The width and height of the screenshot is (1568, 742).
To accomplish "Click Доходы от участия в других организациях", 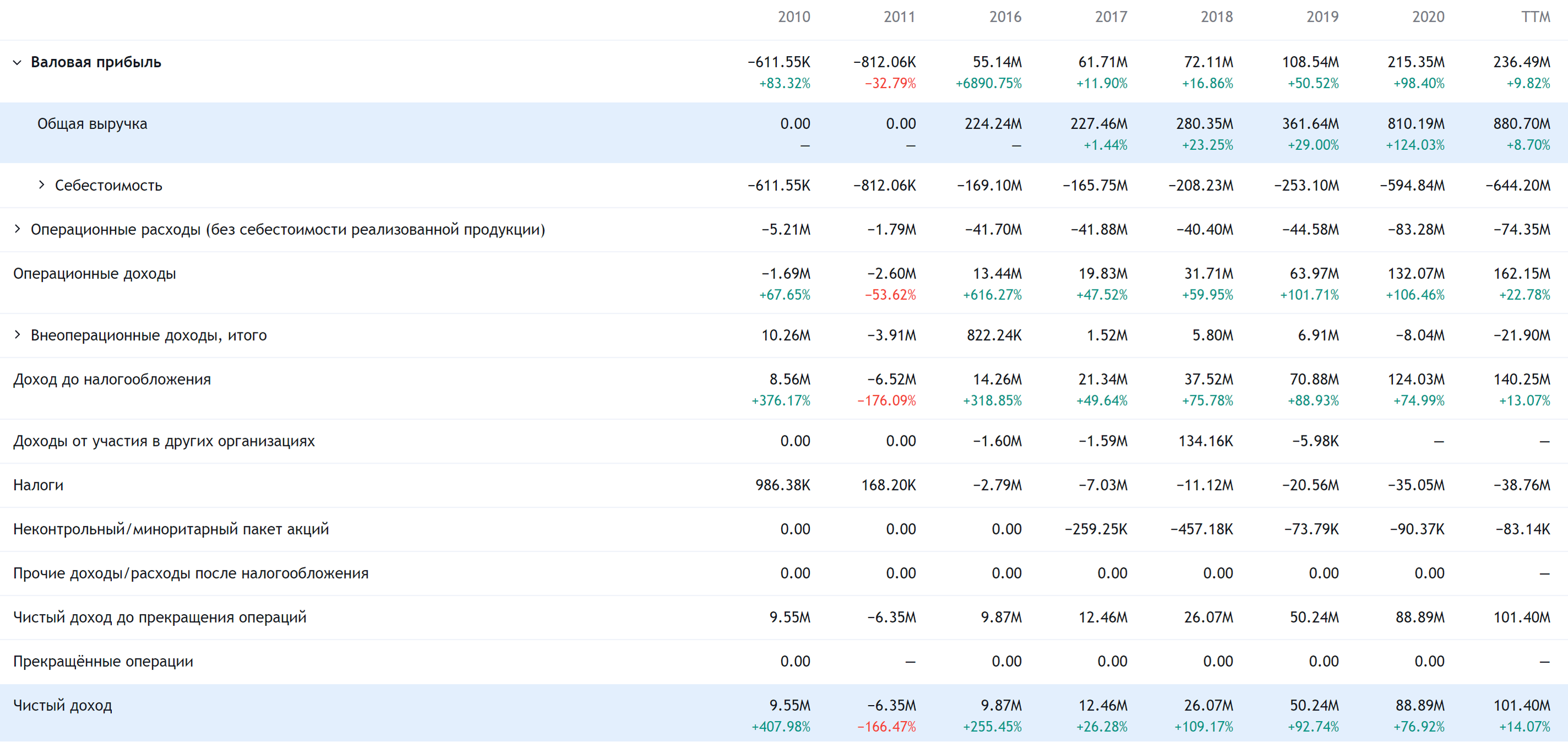I will click(x=164, y=441).
